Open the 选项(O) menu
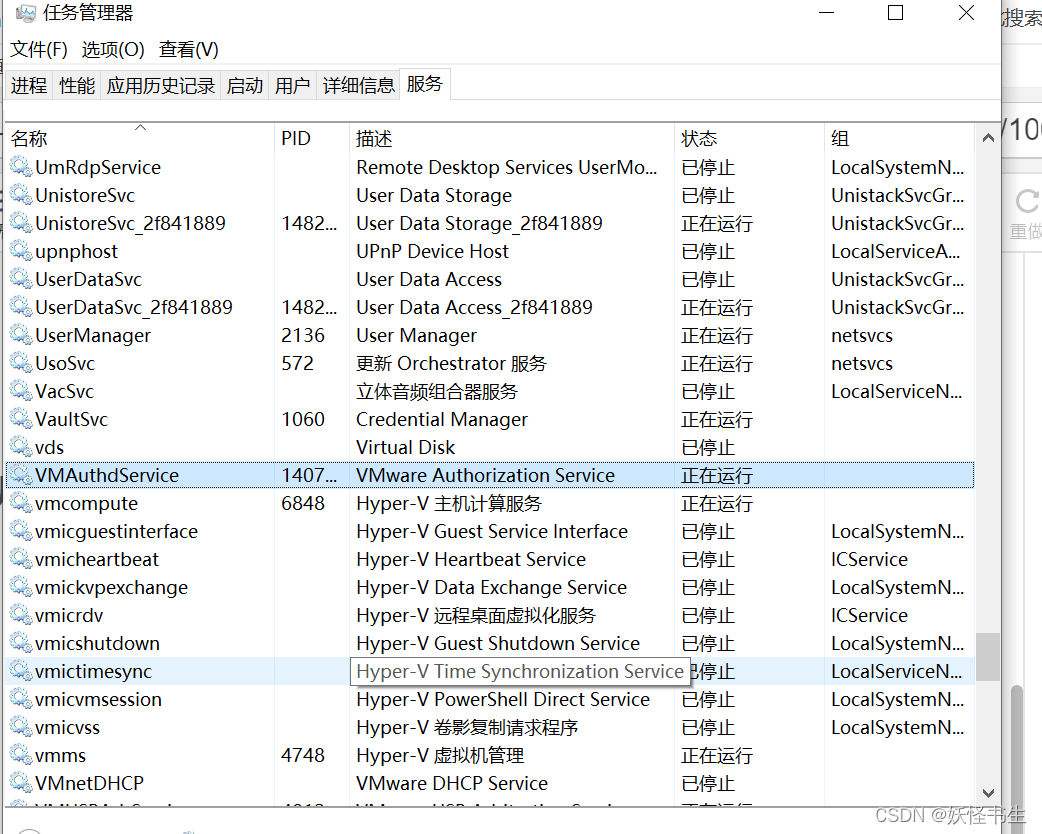The image size is (1042, 834). tap(113, 49)
